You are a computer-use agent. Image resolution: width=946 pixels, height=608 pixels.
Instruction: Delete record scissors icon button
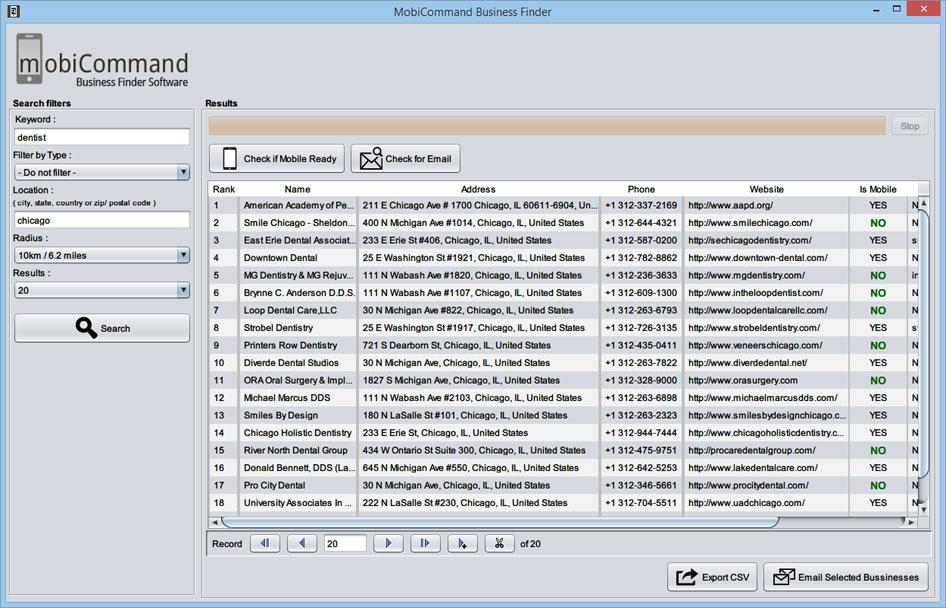(500, 543)
